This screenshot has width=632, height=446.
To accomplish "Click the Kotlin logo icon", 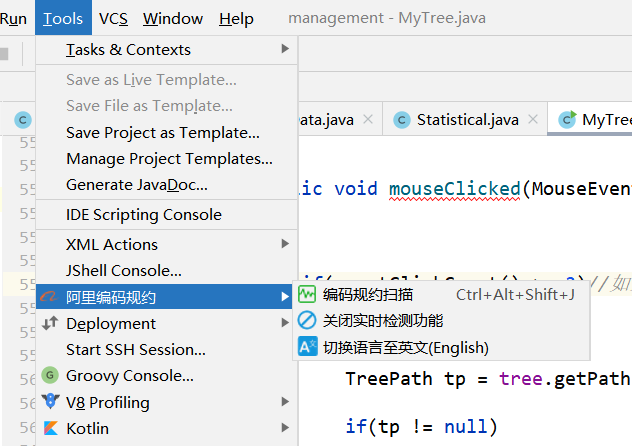I will pos(50,428).
